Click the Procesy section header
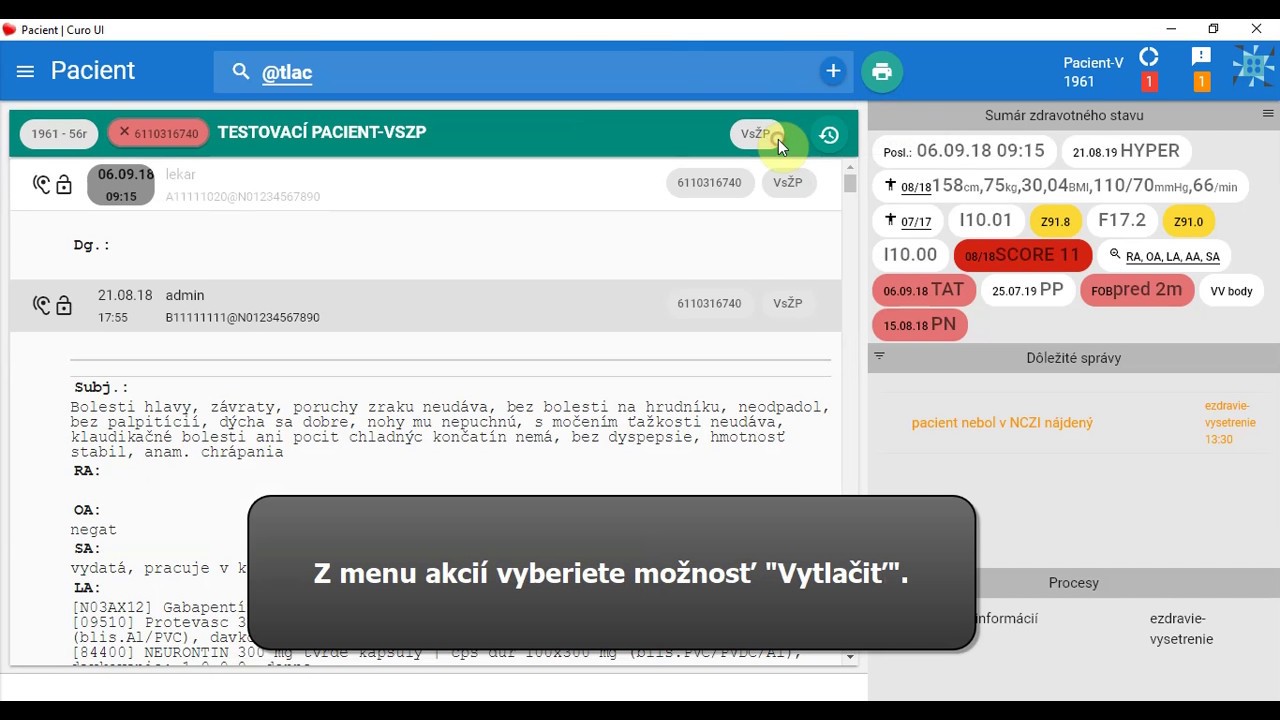This screenshot has width=1280, height=720. [1074, 583]
